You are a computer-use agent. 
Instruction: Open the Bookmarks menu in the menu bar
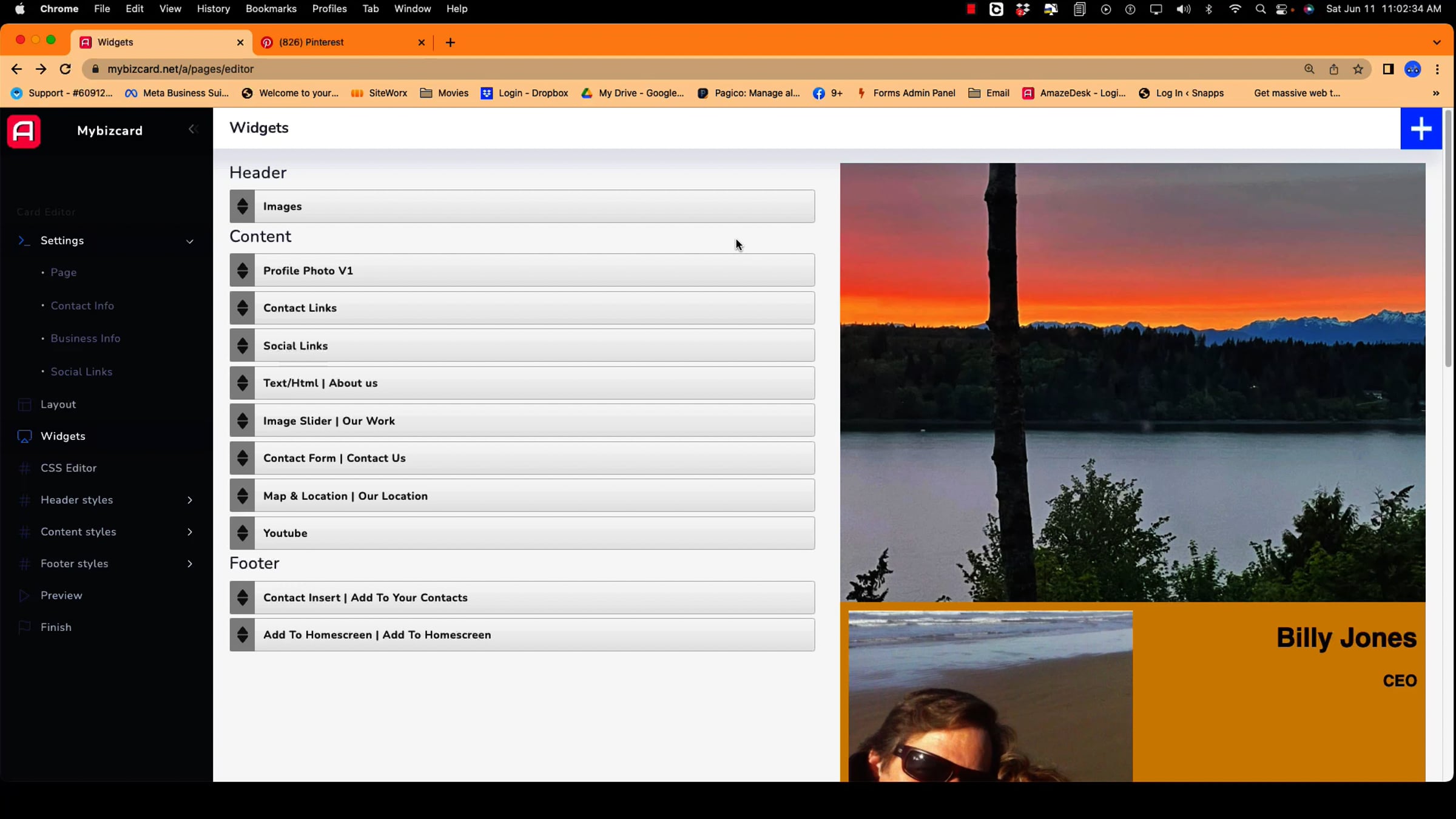[271, 8]
